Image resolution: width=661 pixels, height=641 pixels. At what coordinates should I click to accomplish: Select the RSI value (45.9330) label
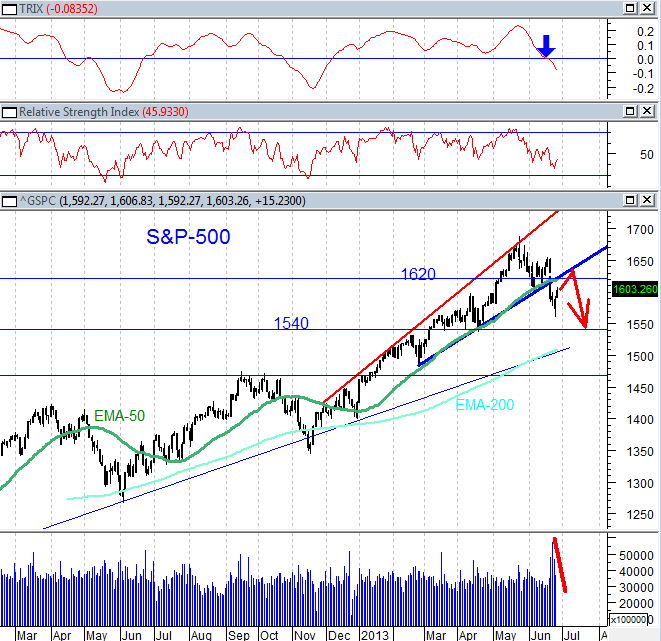point(165,112)
